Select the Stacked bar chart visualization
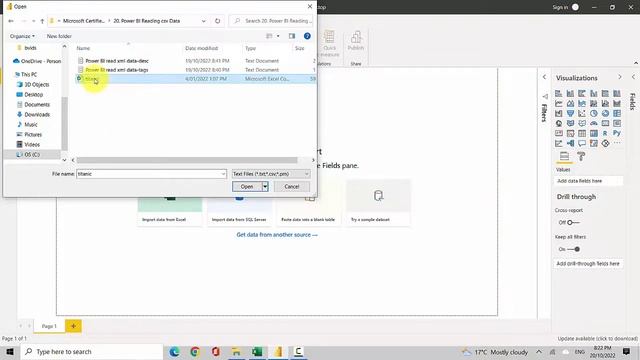This screenshot has width=640, height=360. (x=558, y=93)
